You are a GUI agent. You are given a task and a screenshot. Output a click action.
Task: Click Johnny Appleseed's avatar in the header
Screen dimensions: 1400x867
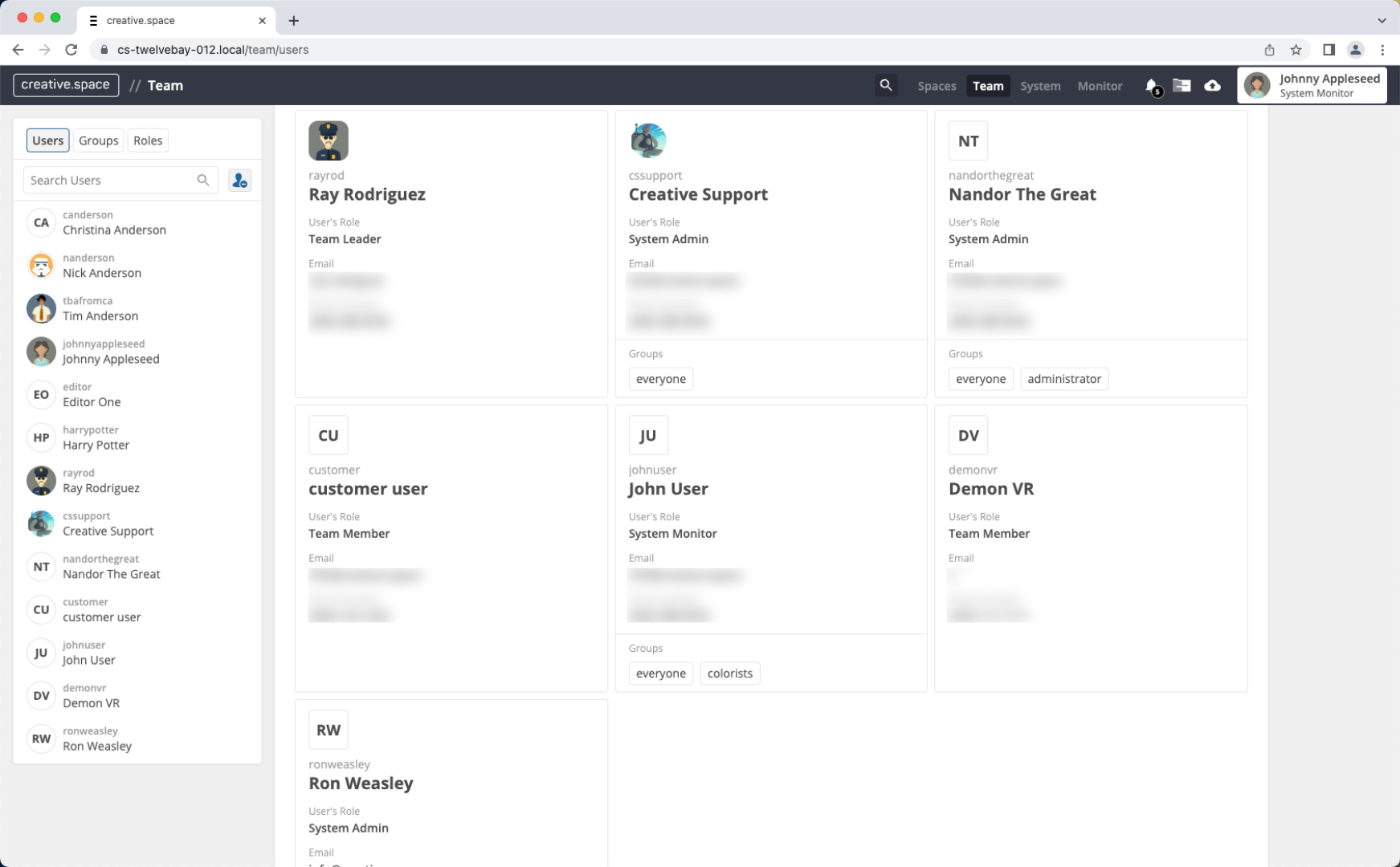[1257, 85]
